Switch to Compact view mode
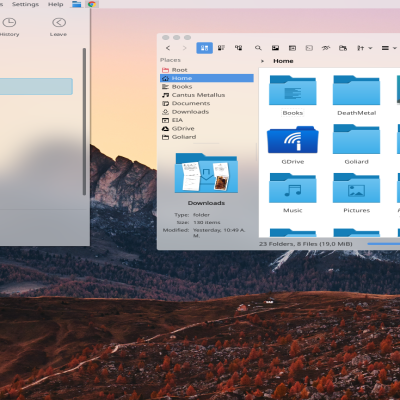 [x=221, y=48]
